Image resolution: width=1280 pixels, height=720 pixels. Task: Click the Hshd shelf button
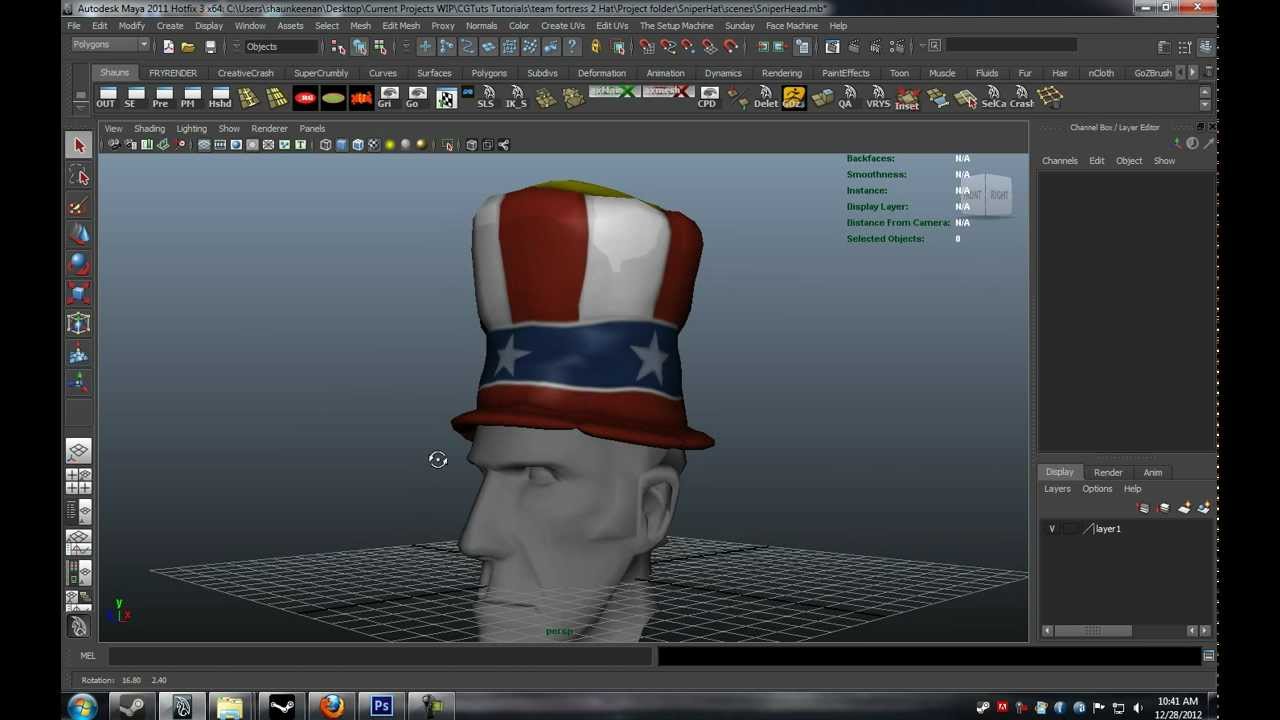[220, 98]
